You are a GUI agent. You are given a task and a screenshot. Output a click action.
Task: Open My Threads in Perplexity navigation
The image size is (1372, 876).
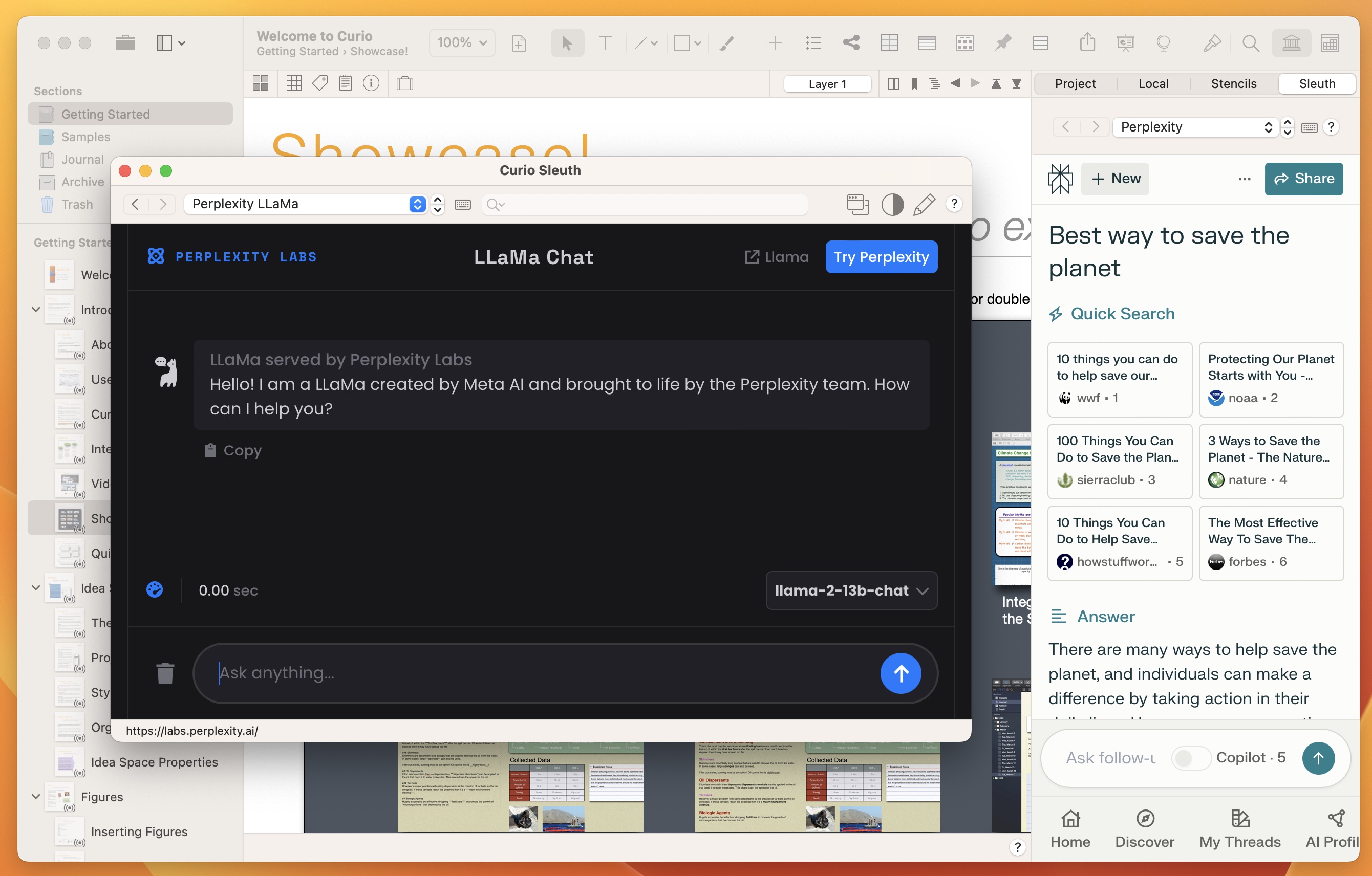point(1240,829)
